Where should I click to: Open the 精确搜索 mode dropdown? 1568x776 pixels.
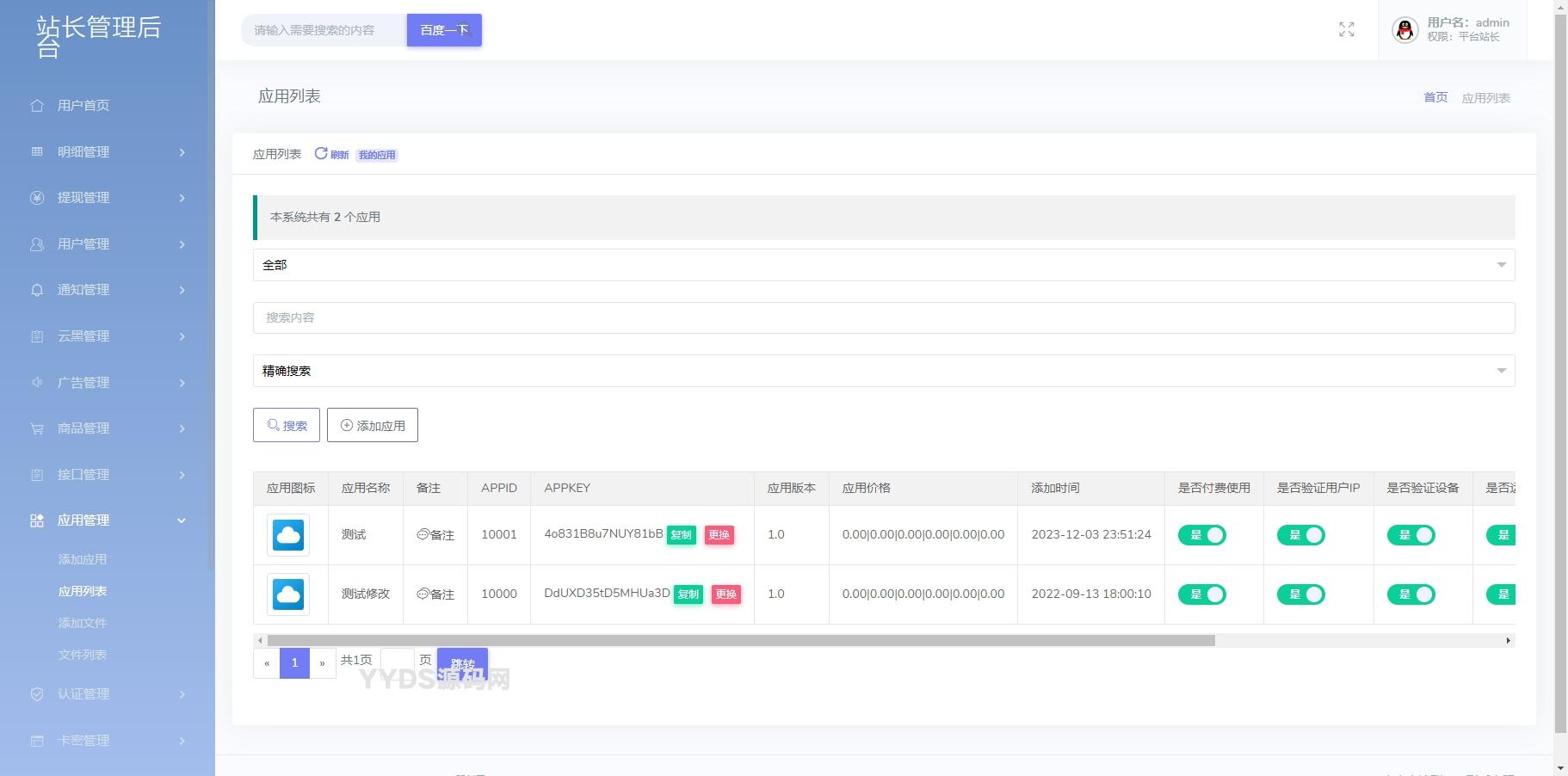pyautogui.click(x=883, y=371)
